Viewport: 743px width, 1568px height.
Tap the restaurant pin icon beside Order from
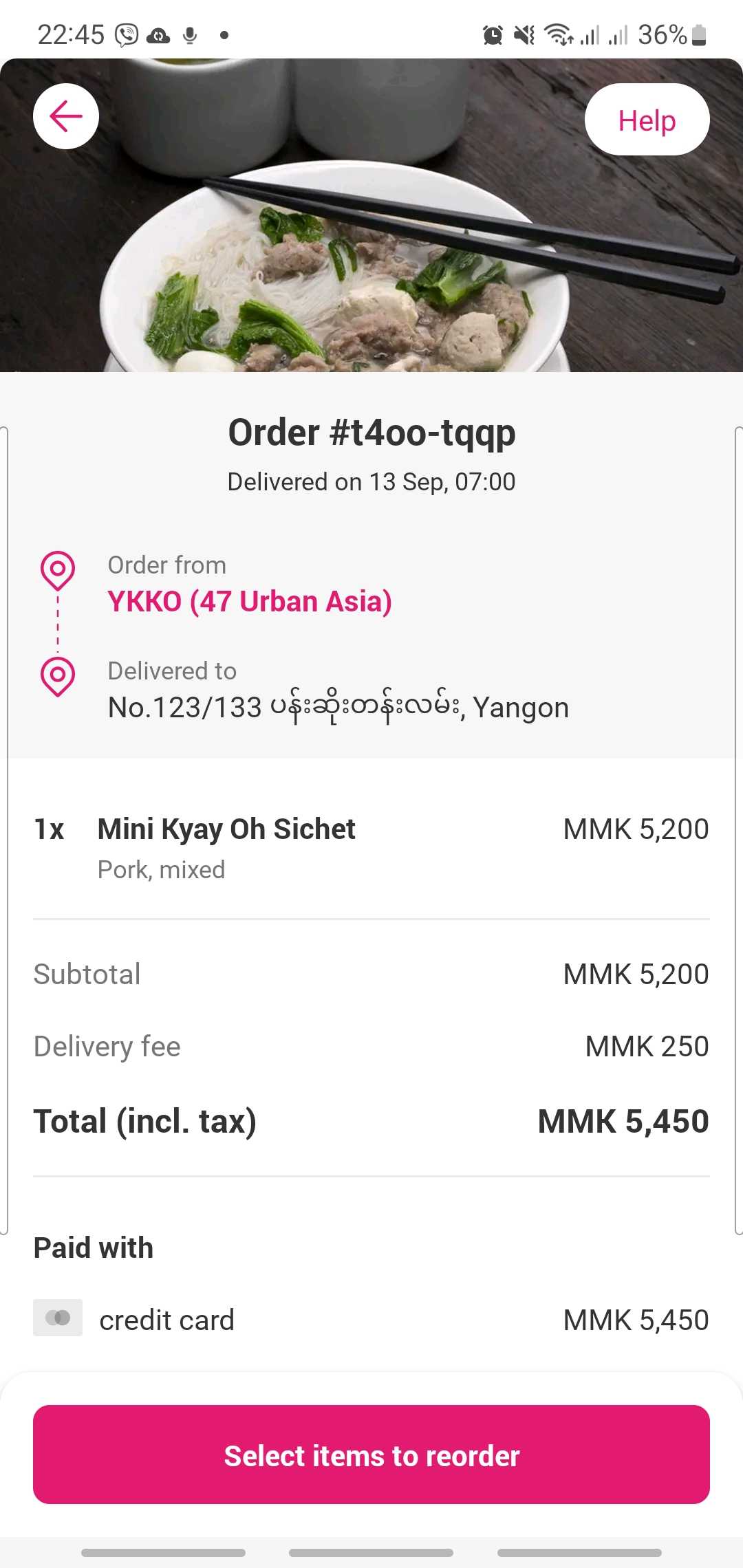(x=58, y=570)
